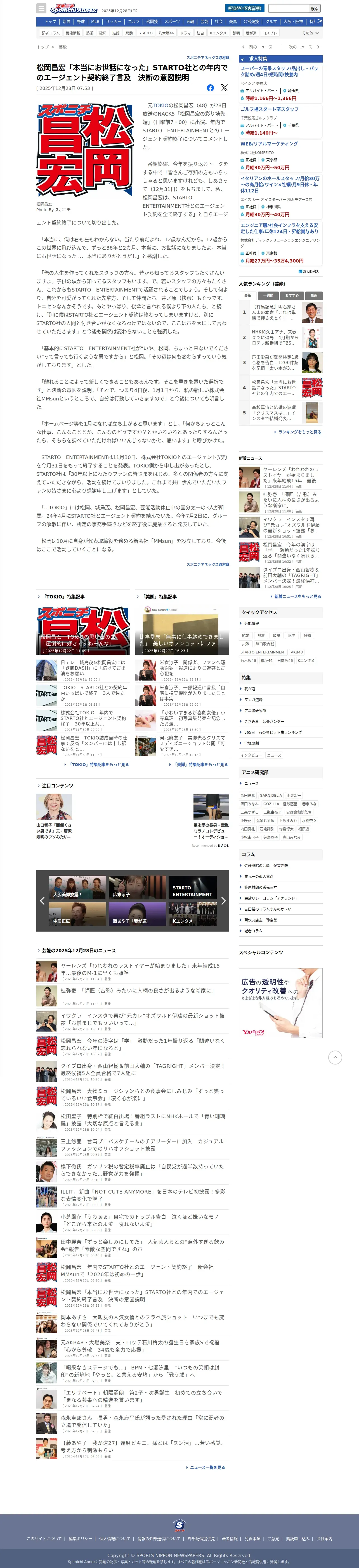The image size is (359, 1568).
Task: Select 熱愛 sub-navigation tag
Action: click(x=89, y=33)
